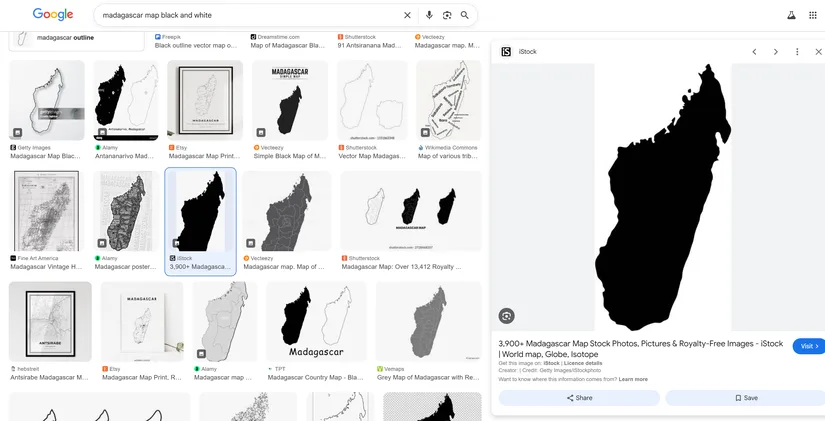Viewport: 825px width, 421px height.
Task: Click 'Antananarivo Mad...' Alamy caption
Action: [124, 156]
